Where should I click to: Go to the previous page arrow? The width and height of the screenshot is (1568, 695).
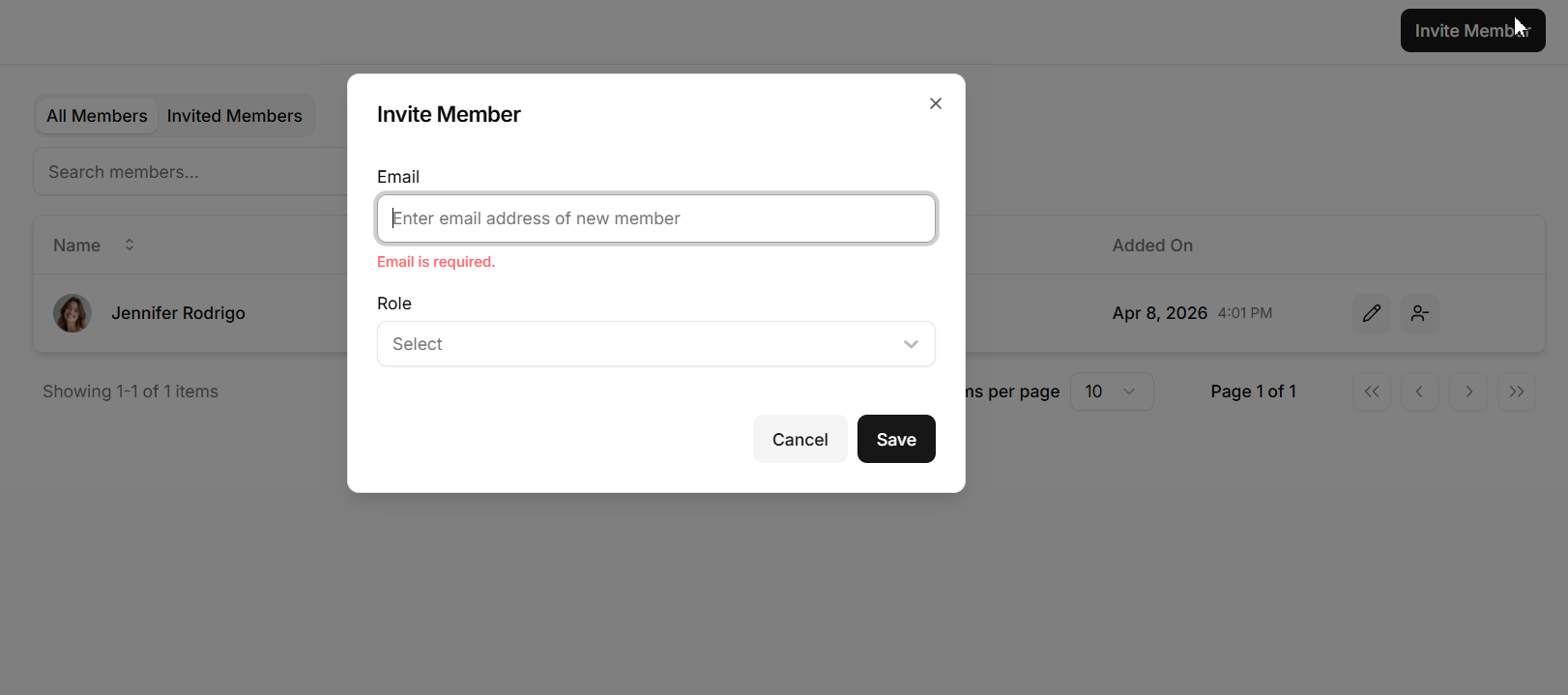point(1419,391)
